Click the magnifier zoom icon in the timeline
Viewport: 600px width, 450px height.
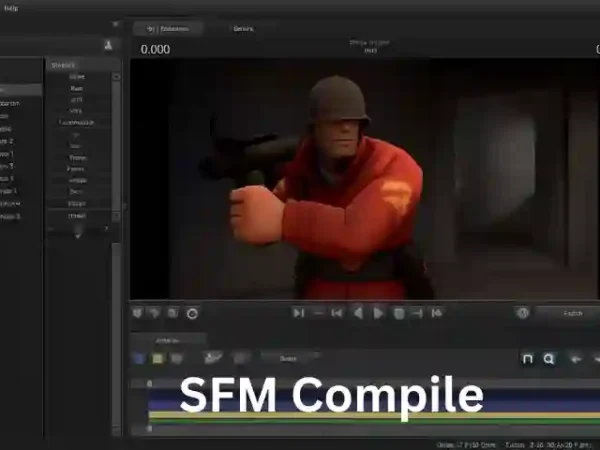(x=549, y=359)
